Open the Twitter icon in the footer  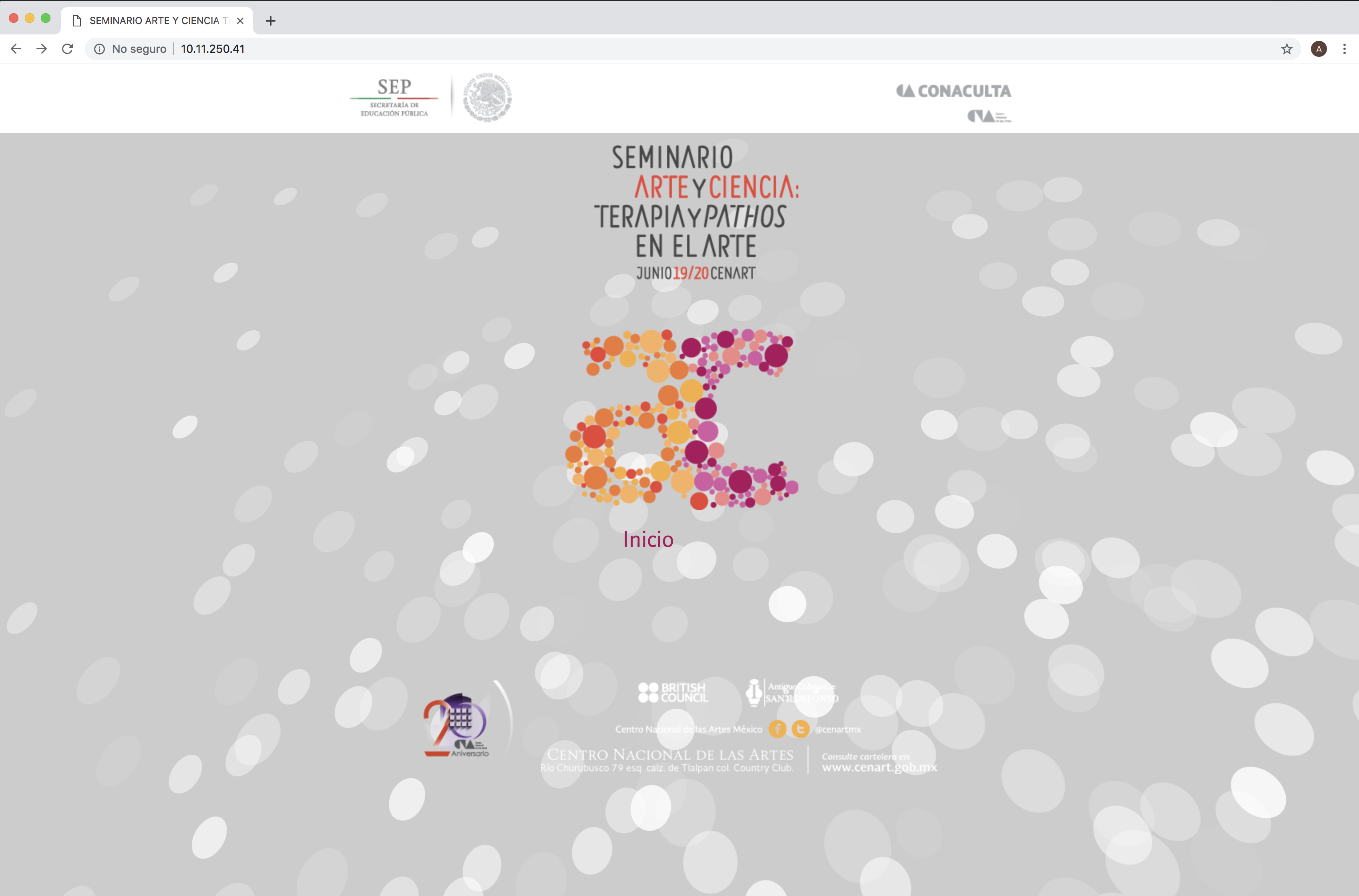[800, 729]
